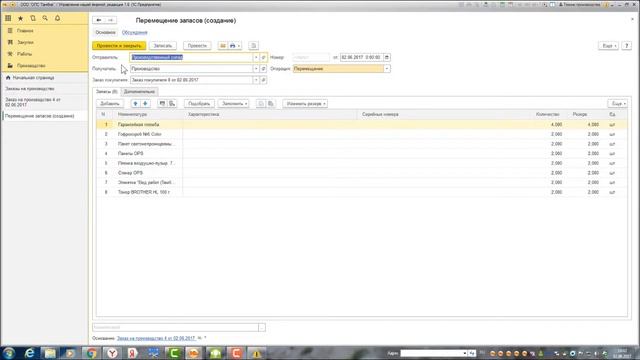
Task: Switch to the Основное tab
Action: click(105, 32)
